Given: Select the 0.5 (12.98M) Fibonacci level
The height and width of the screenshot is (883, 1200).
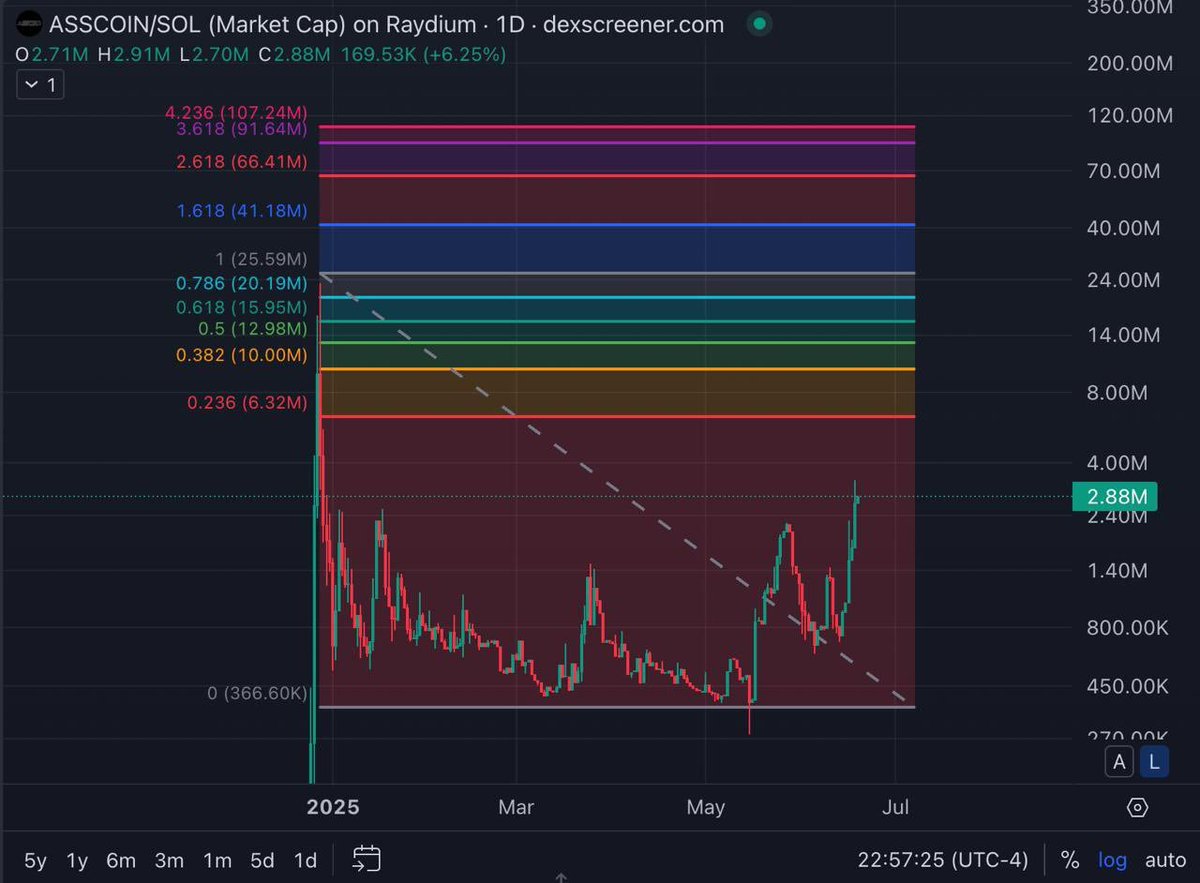Looking at the screenshot, I should coord(251,329).
